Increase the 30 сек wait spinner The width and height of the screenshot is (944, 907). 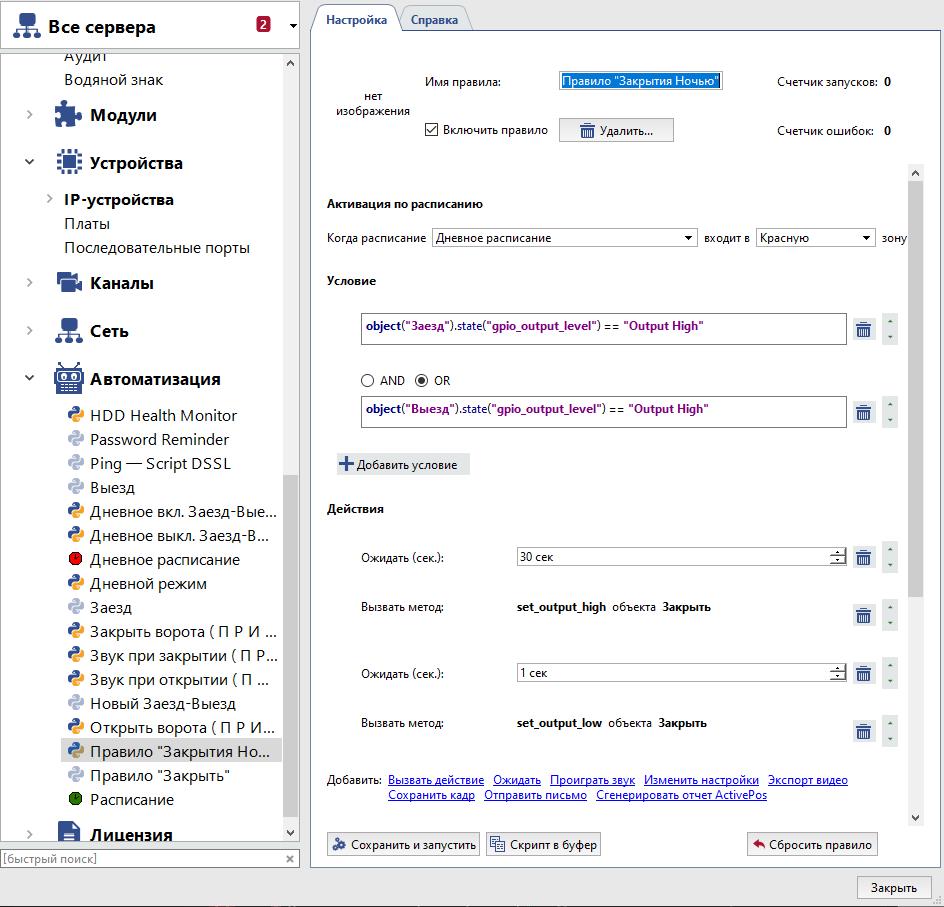838,553
